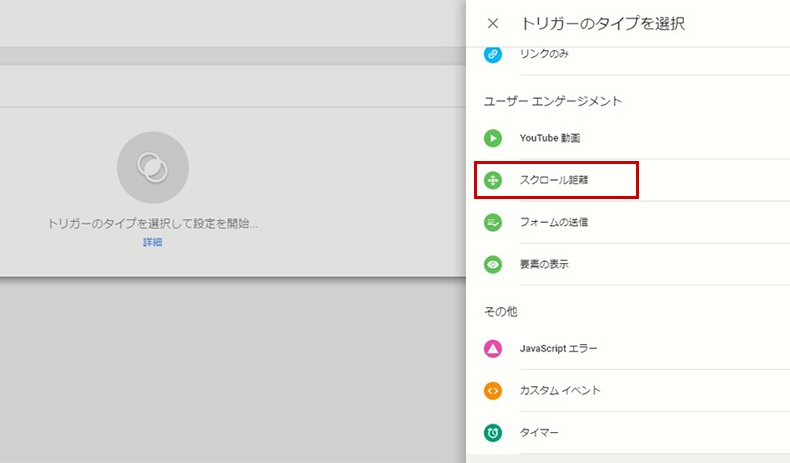Image resolution: width=790 pixels, height=463 pixels.
Task: Choose フォームの送信 trigger option
Action: pos(628,222)
